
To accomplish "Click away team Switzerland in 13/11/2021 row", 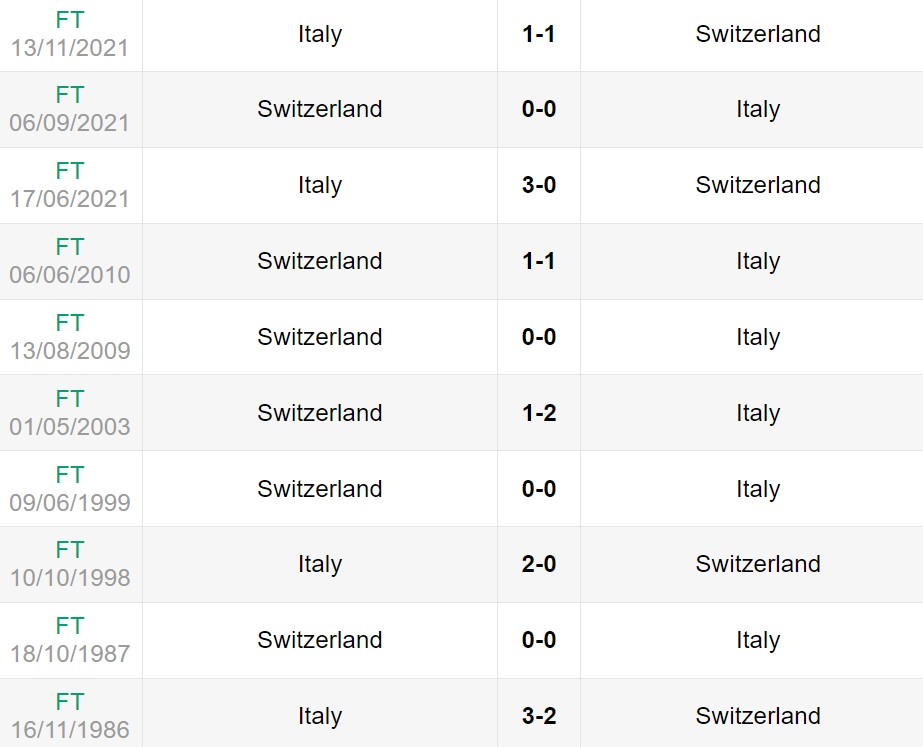I will click(x=758, y=34).
